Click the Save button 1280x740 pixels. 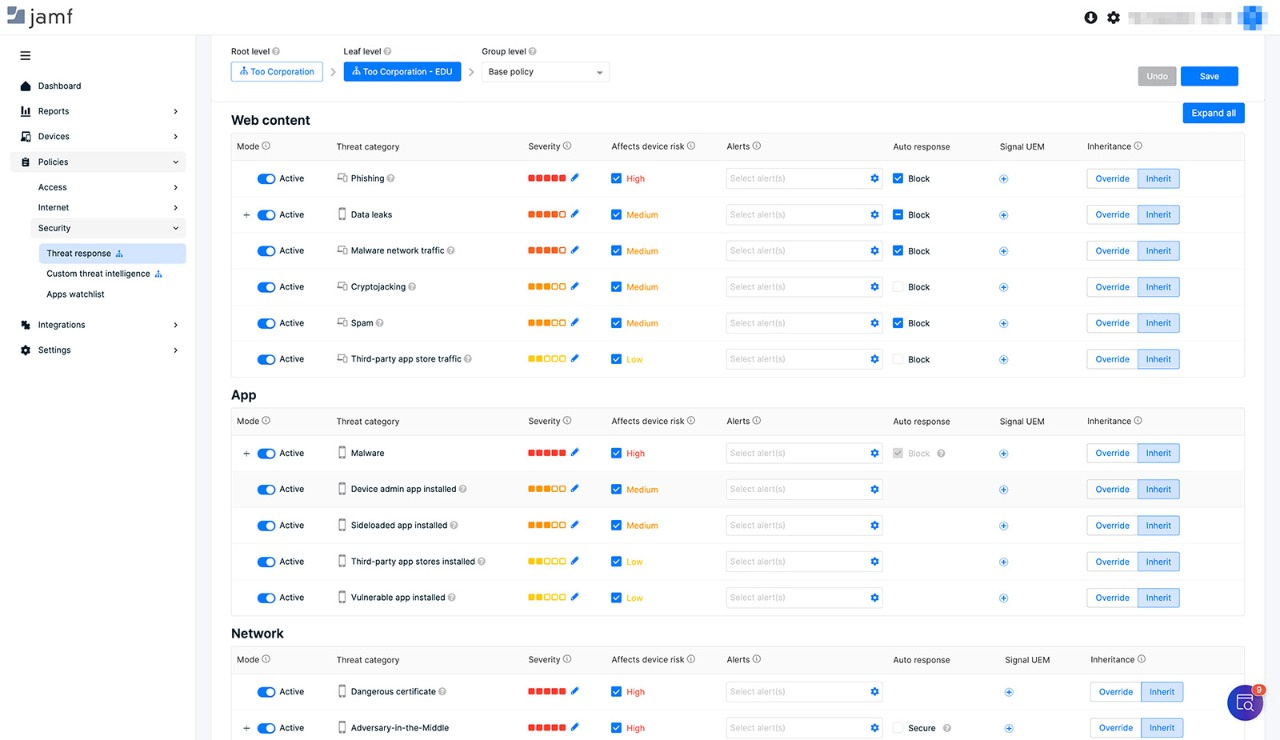[1209, 76]
